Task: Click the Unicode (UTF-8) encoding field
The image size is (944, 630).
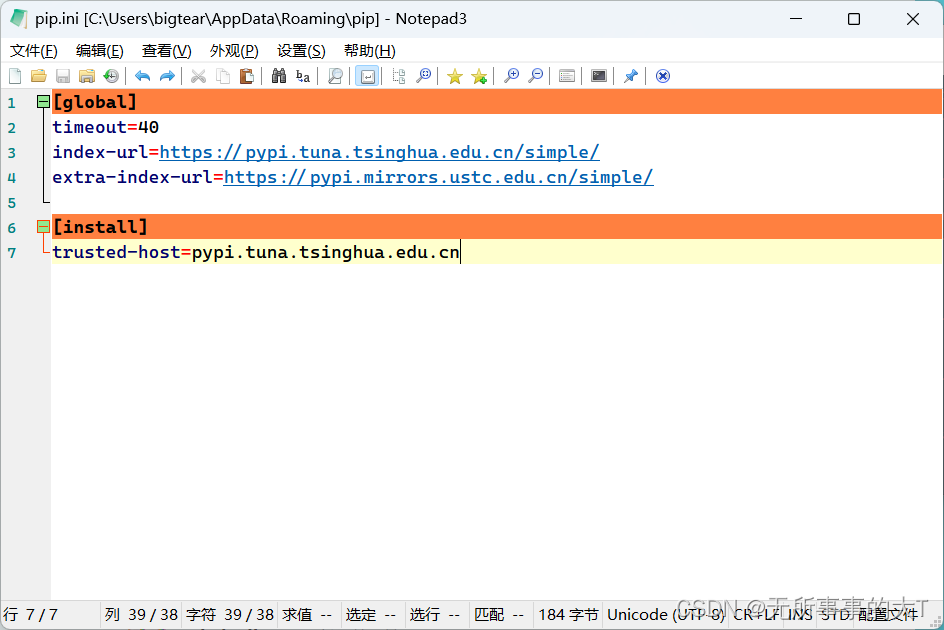Action: click(x=666, y=615)
